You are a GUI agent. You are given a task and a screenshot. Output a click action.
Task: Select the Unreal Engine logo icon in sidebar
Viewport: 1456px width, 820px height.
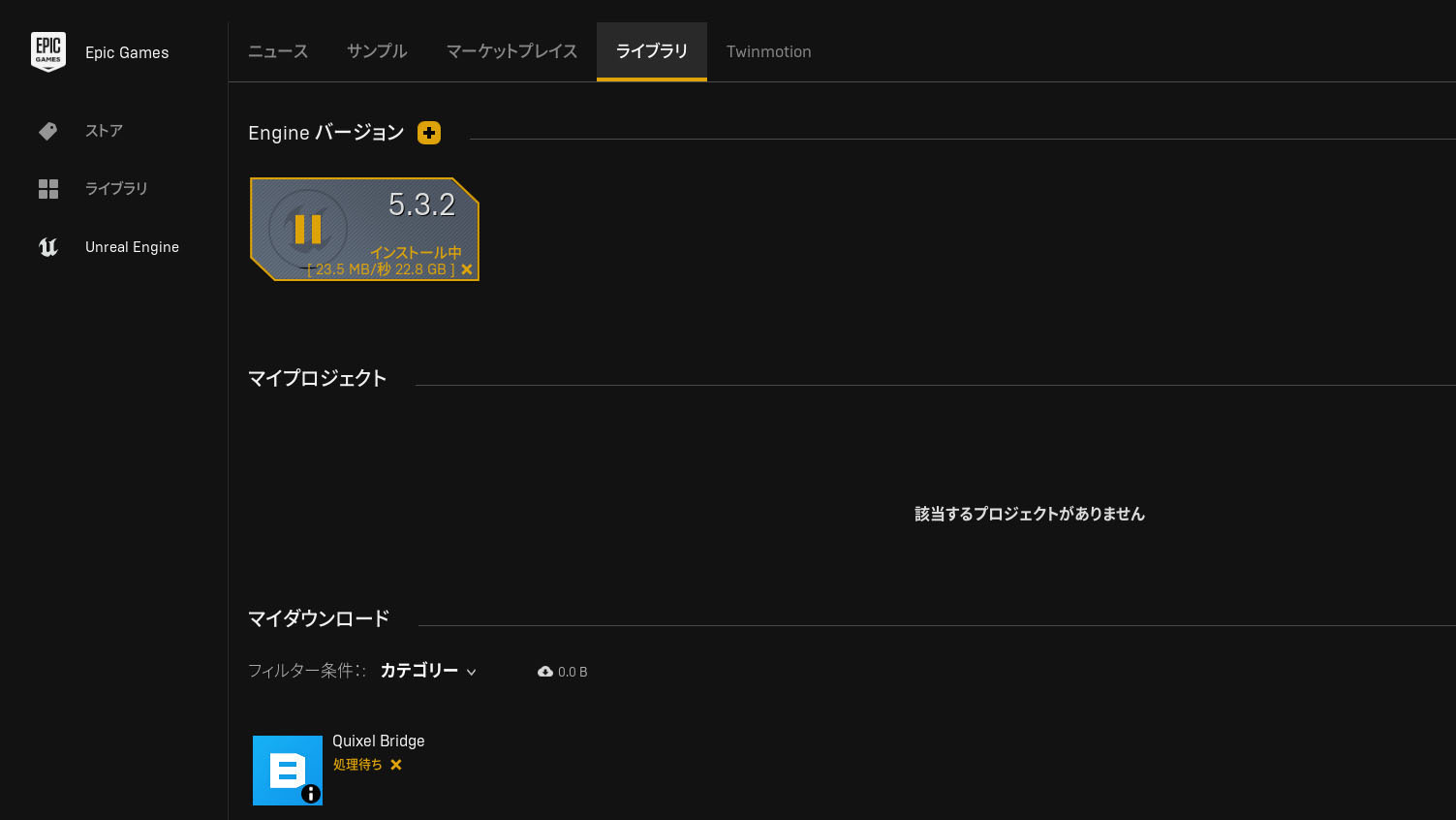point(48,247)
